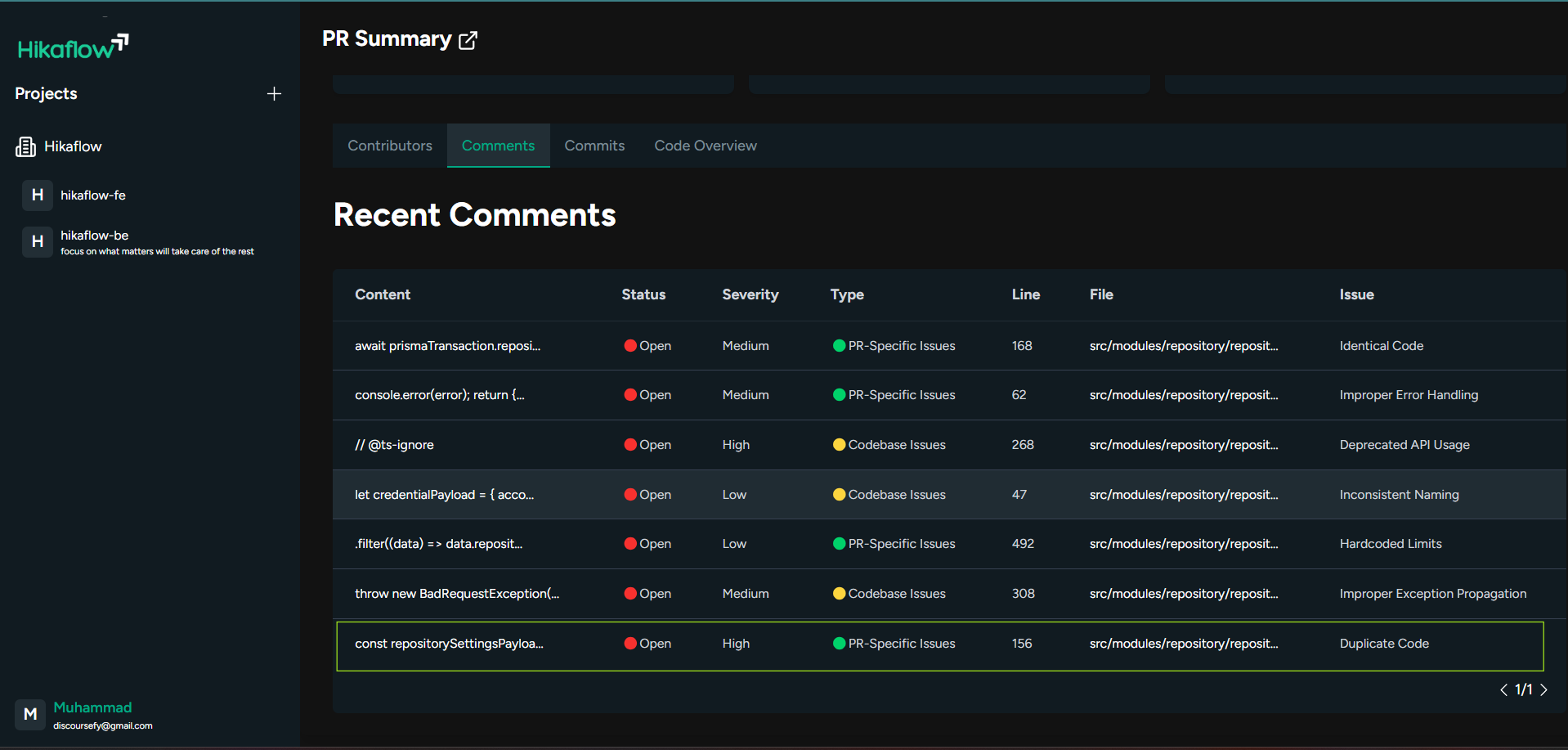Click the Muhammad user avatar
The width and height of the screenshot is (1568, 750).
click(x=30, y=714)
